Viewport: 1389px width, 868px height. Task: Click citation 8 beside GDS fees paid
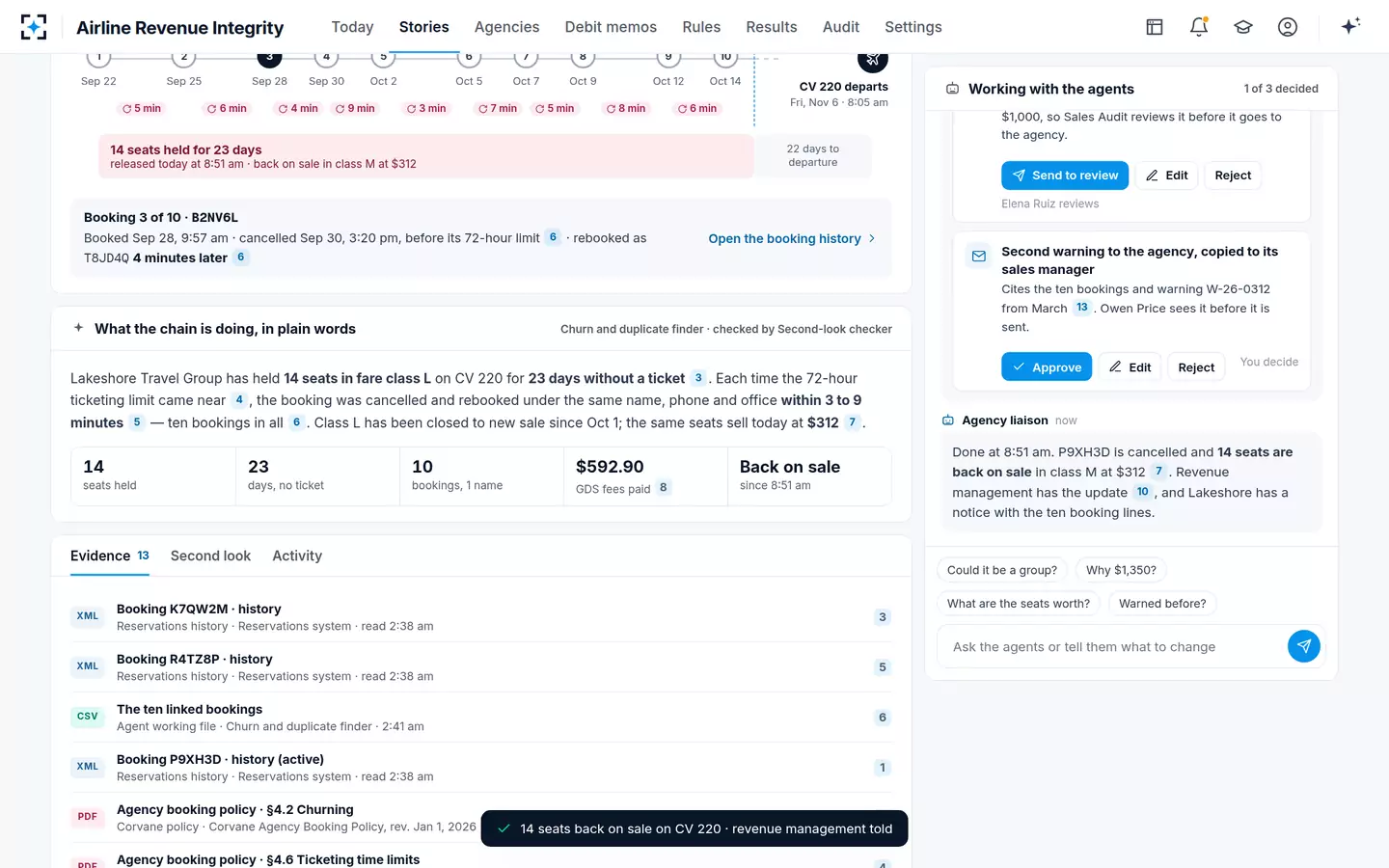(663, 487)
